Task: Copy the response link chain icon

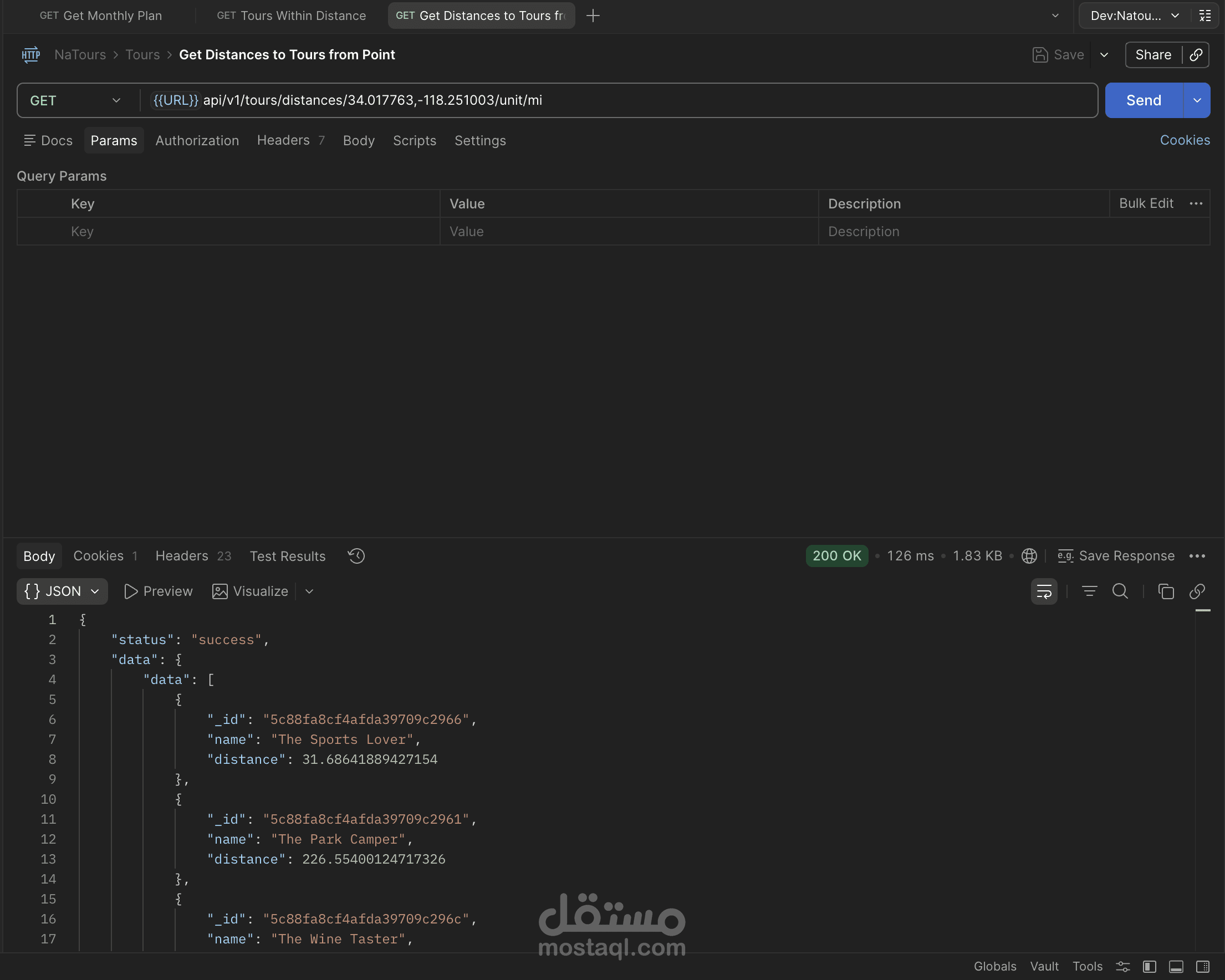Action: click(x=1197, y=591)
